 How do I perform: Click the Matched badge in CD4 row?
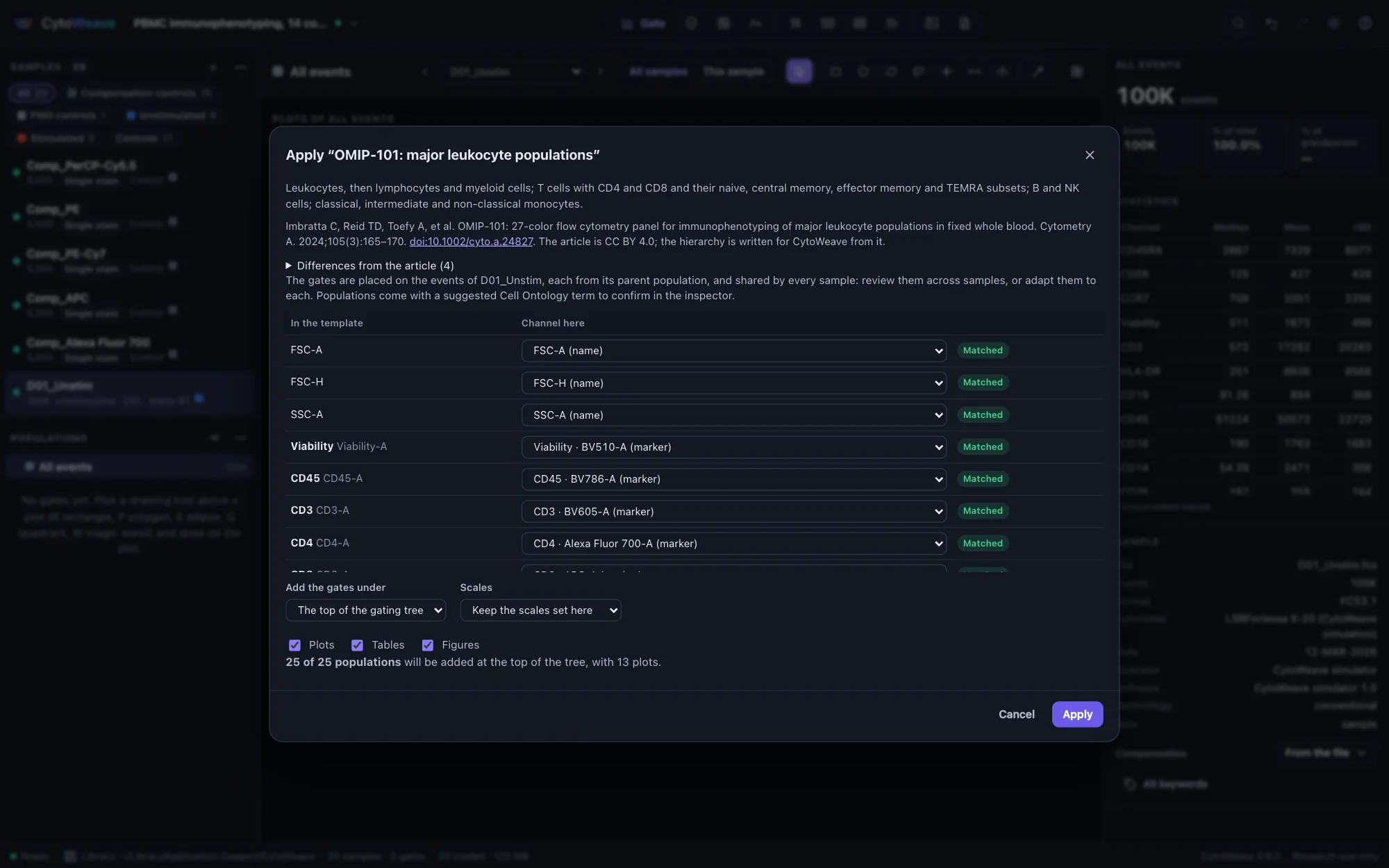983,544
